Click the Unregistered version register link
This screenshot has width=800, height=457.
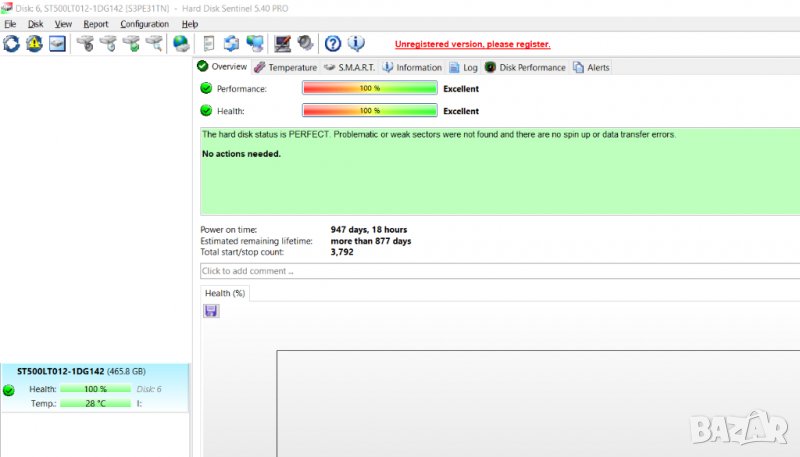[472, 44]
